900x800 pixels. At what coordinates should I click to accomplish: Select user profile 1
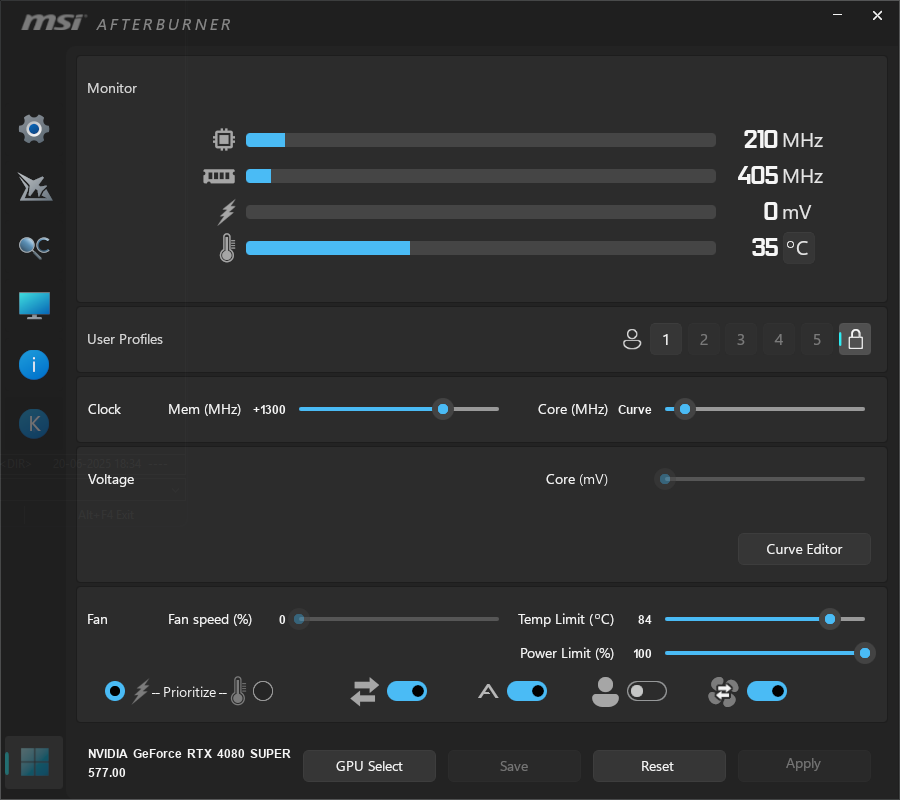[x=666, y=339]
